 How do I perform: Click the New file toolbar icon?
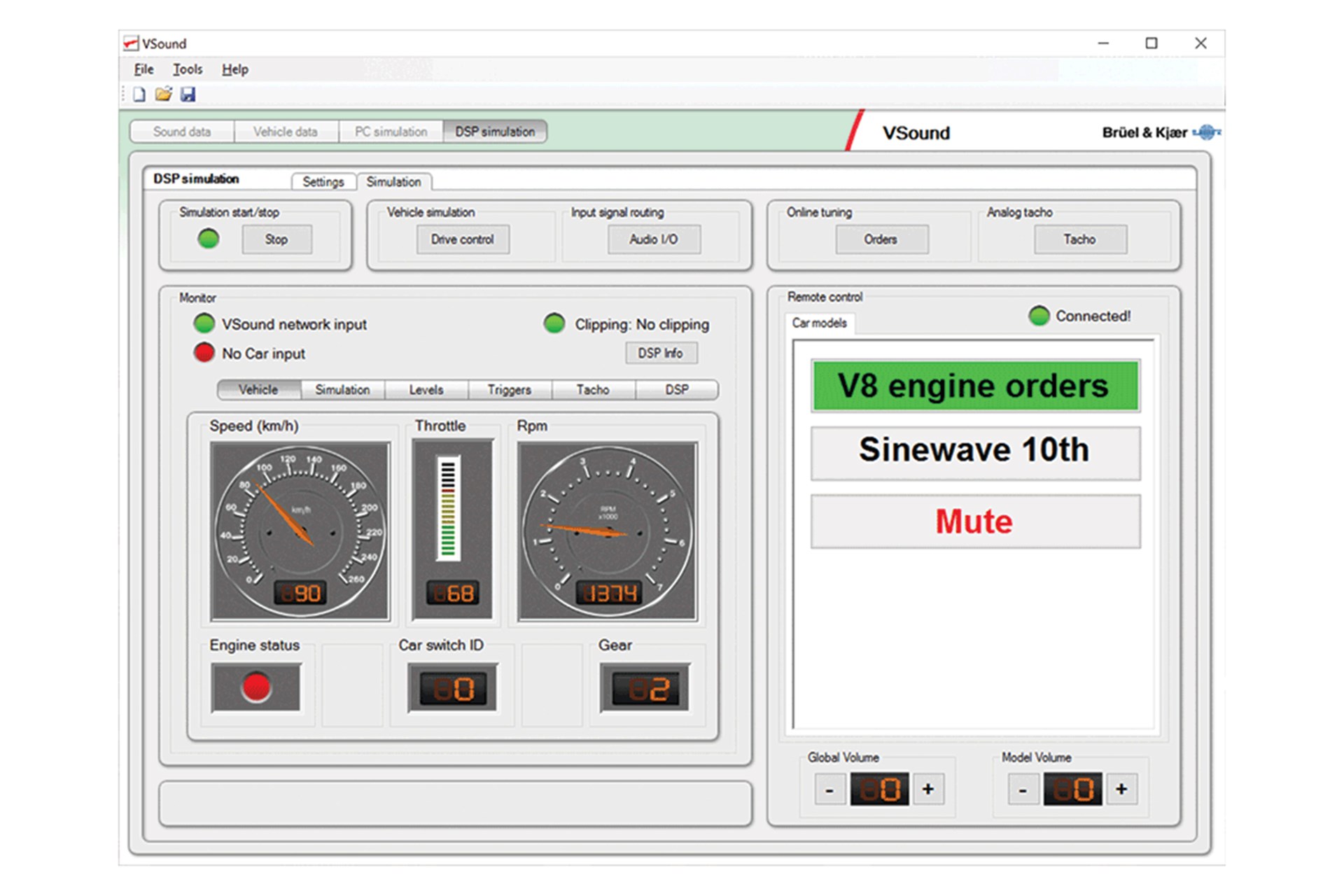click(x=139, y=94)
